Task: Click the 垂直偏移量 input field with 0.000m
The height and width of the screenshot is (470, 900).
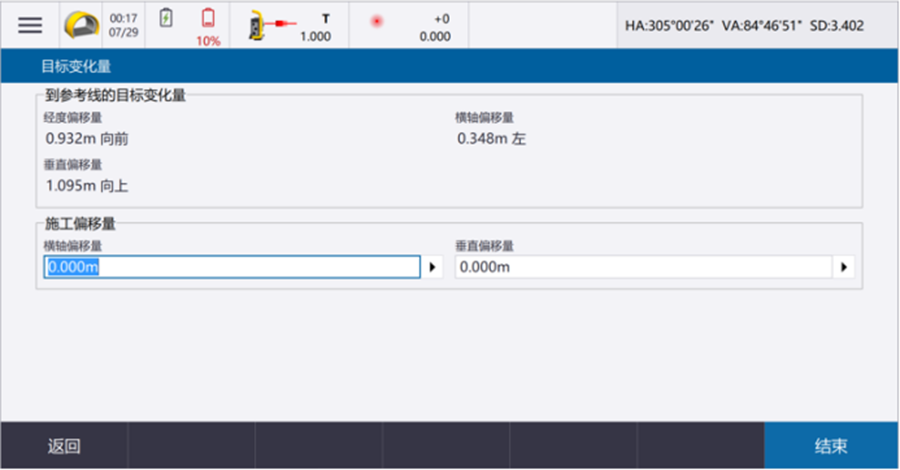Action: [643, 267]
